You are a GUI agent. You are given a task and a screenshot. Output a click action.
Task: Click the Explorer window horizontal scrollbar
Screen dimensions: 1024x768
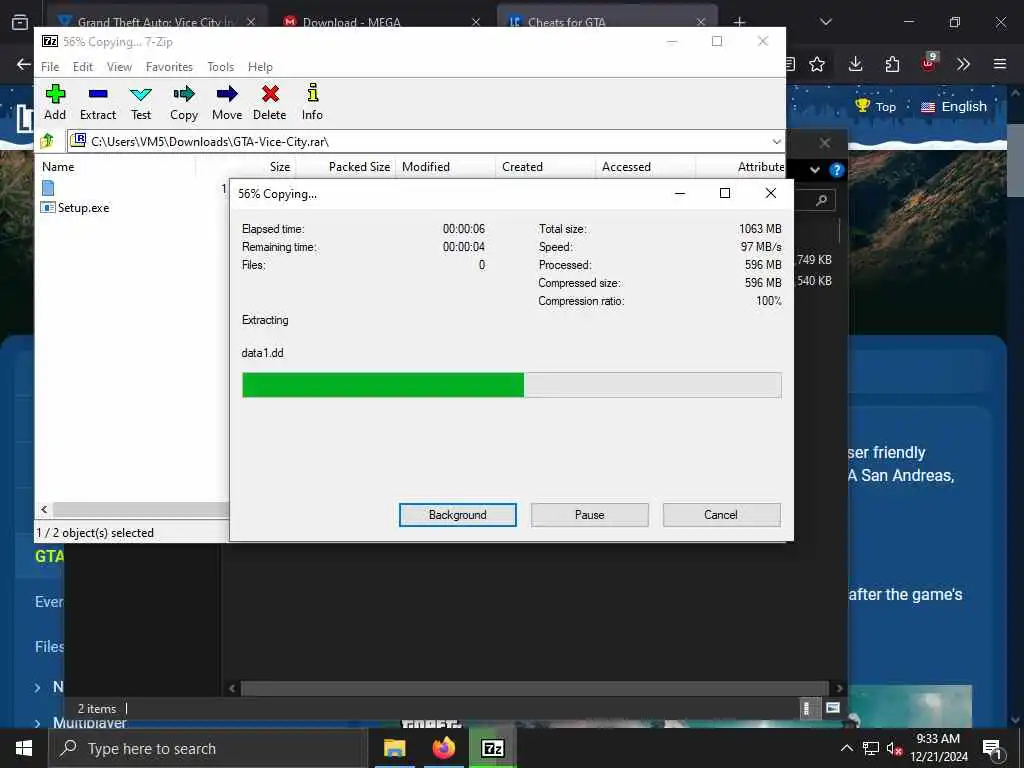pos(535,688)
